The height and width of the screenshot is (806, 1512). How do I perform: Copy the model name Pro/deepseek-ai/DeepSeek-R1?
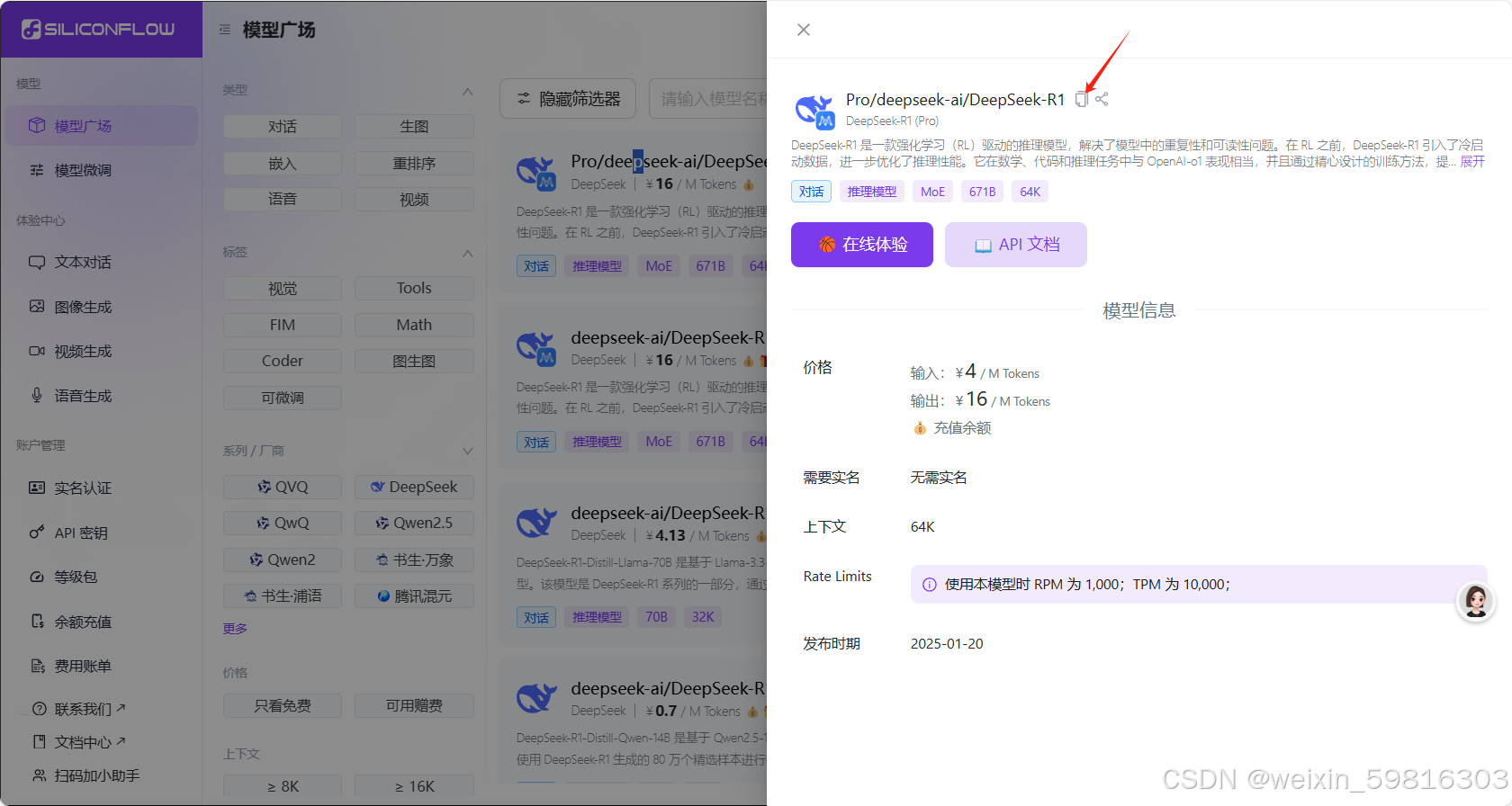point(1081,100)
